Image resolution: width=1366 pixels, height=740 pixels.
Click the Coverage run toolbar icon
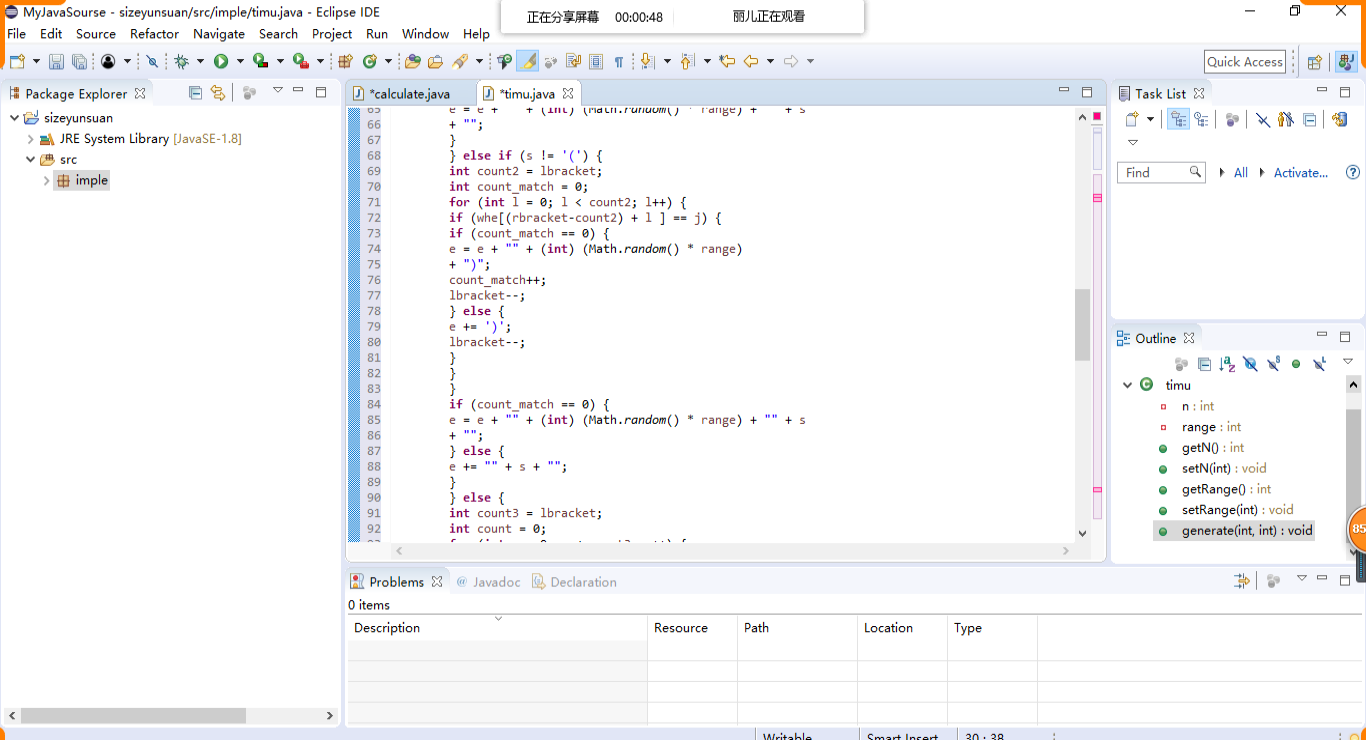coord(260,62)
